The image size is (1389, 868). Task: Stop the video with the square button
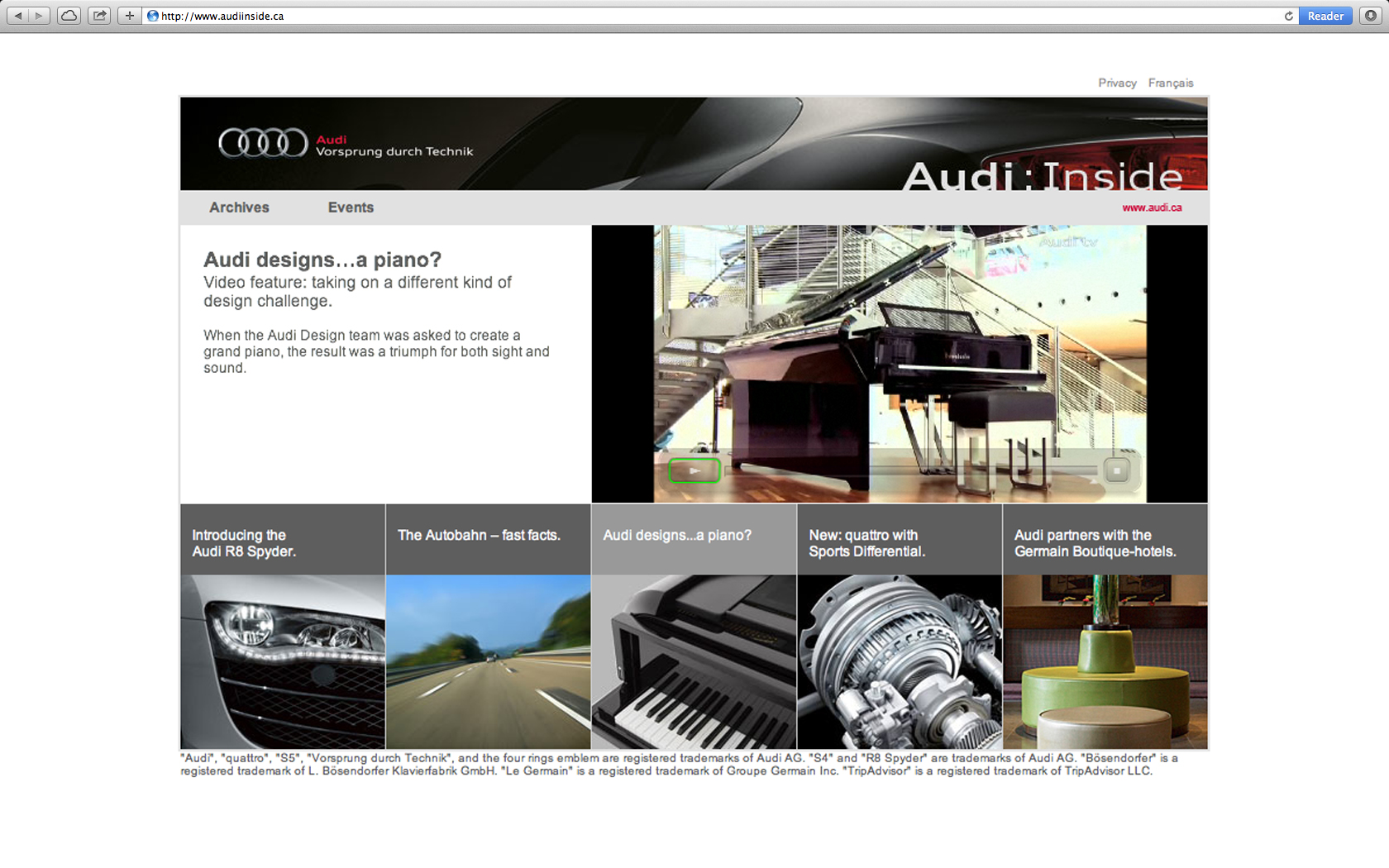click(x=1116, y=471)
